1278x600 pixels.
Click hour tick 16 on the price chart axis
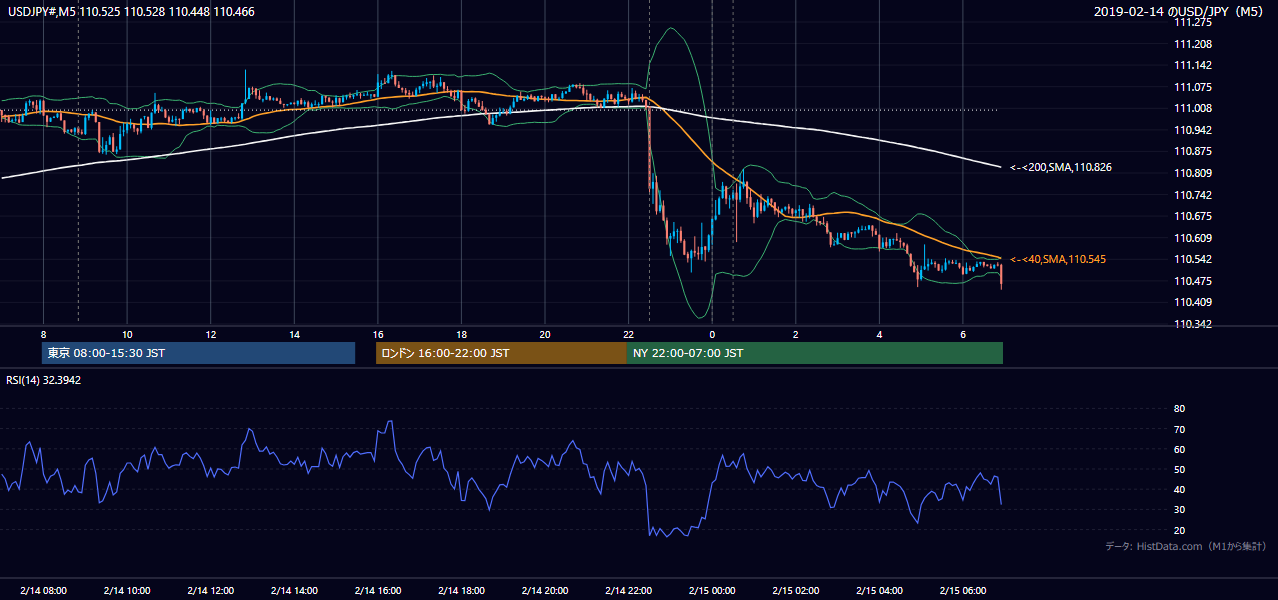tap(378, 333)
